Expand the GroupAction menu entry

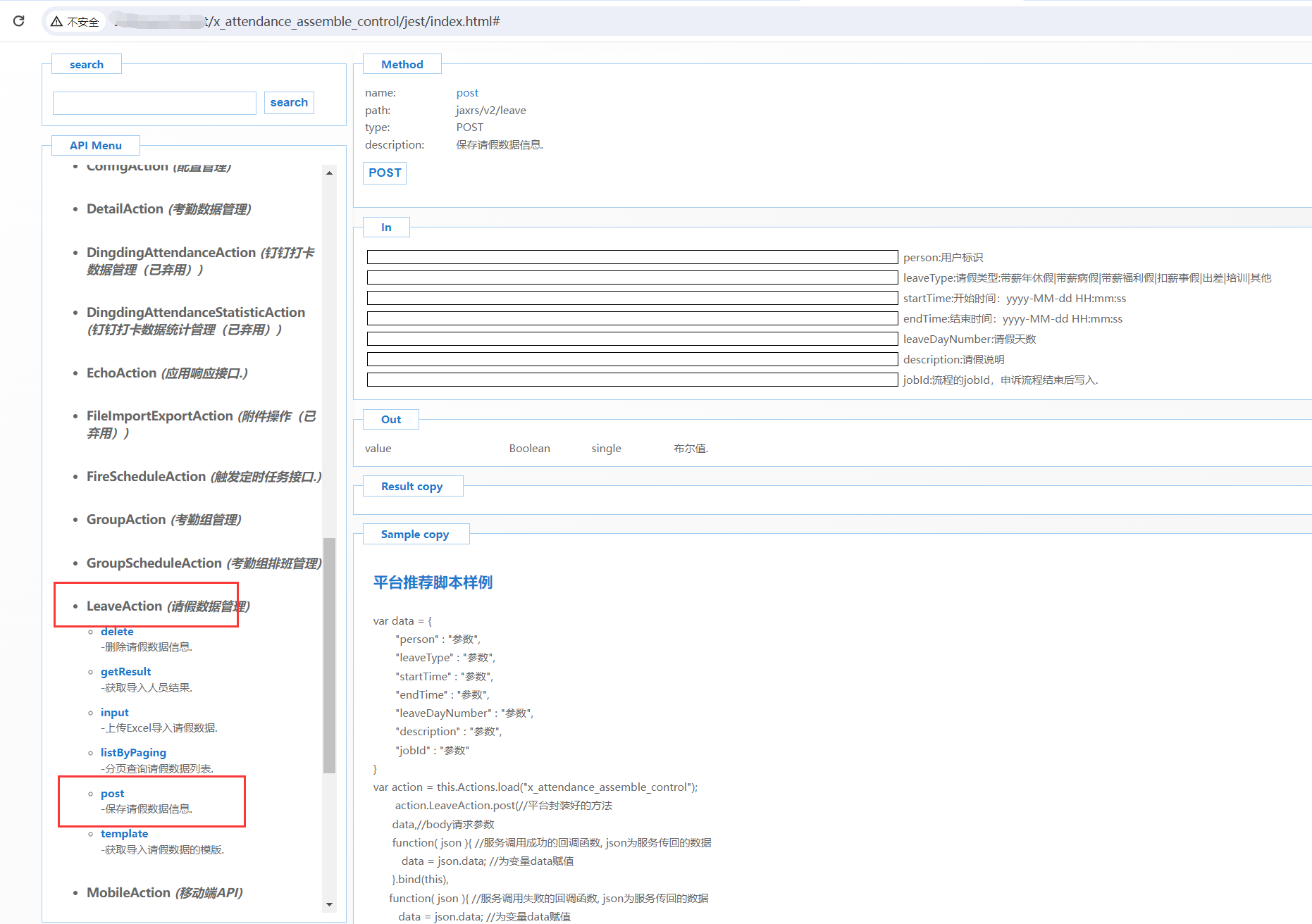(164, 520)
